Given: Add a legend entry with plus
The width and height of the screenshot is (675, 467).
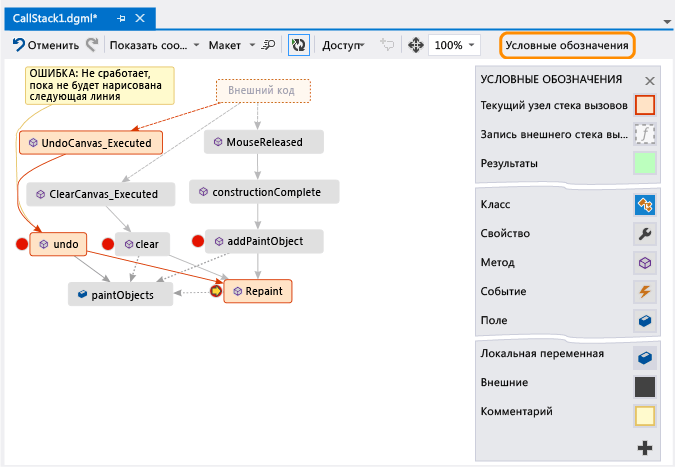Looking at the screenshot, I should coord(644,448).
